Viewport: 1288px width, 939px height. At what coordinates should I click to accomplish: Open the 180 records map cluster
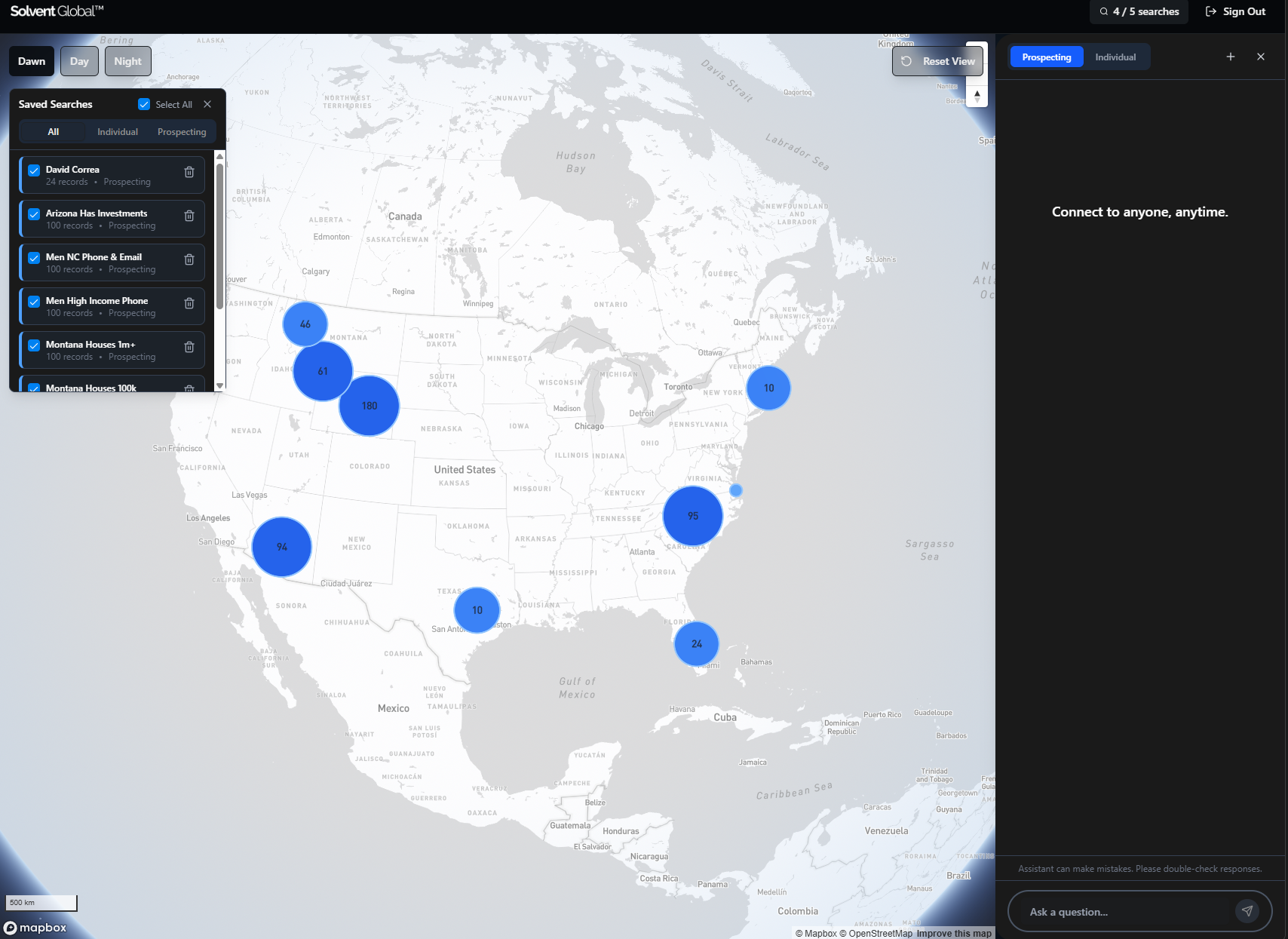pos(370,406)
